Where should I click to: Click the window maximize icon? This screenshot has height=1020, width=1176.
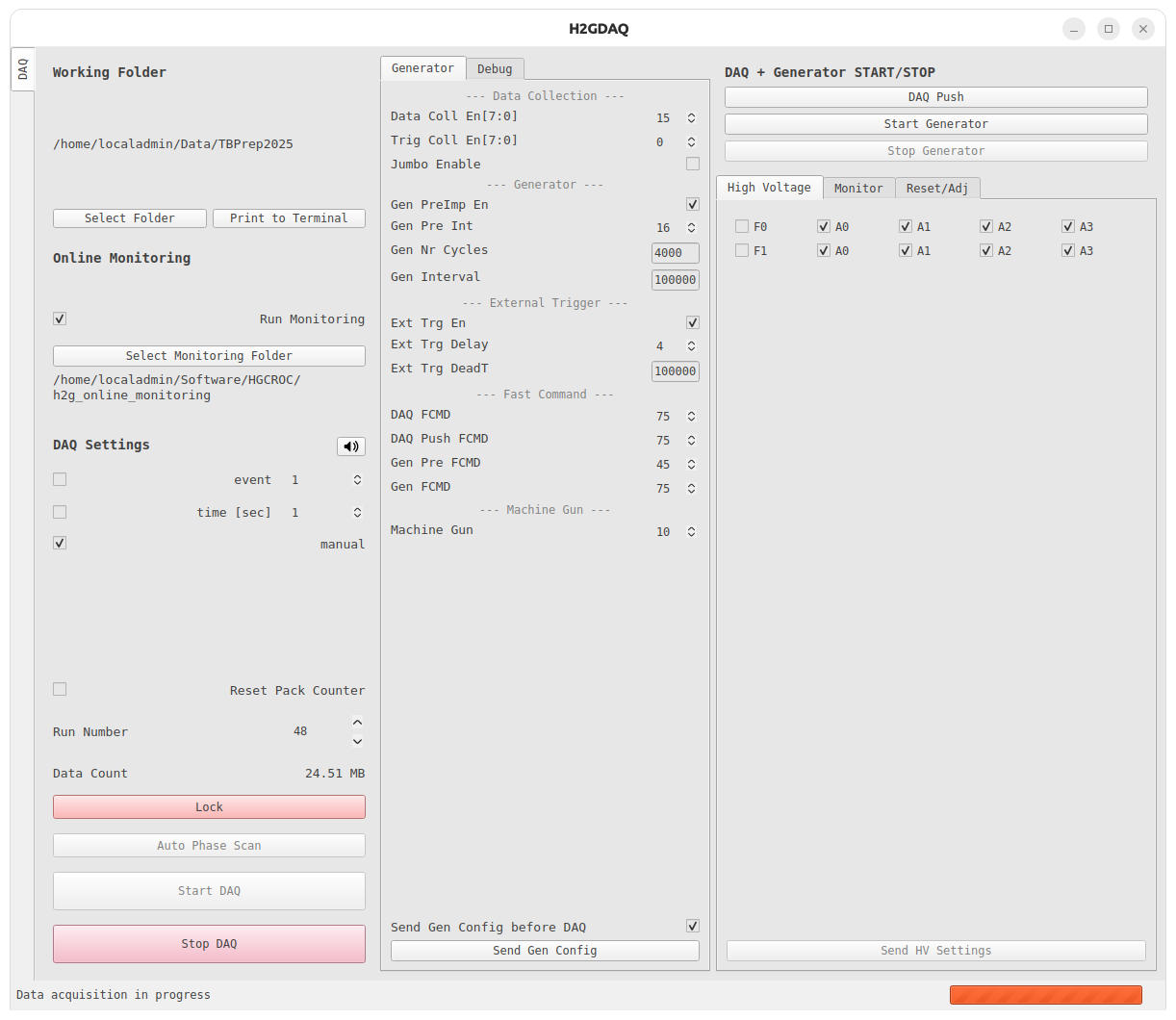pyautogui.click(x=1109, y=29)
